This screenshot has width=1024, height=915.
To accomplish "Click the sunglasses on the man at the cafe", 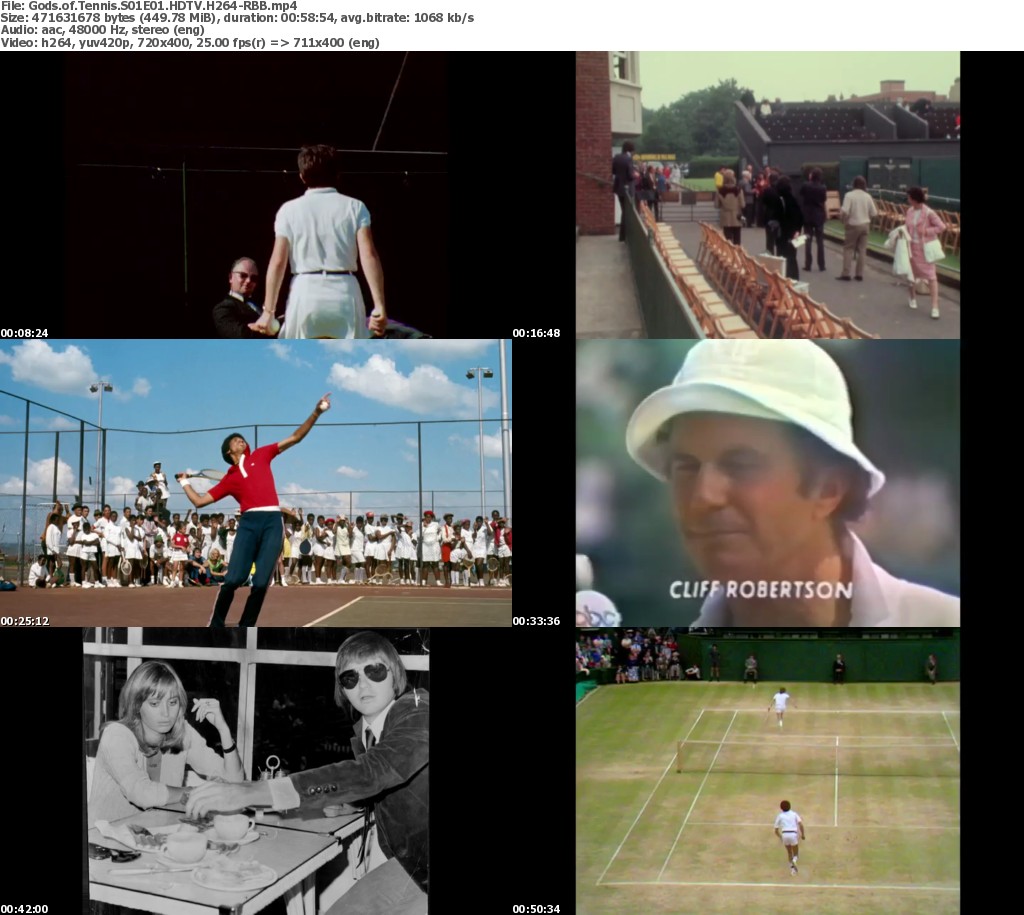I will tap(364, 675).
